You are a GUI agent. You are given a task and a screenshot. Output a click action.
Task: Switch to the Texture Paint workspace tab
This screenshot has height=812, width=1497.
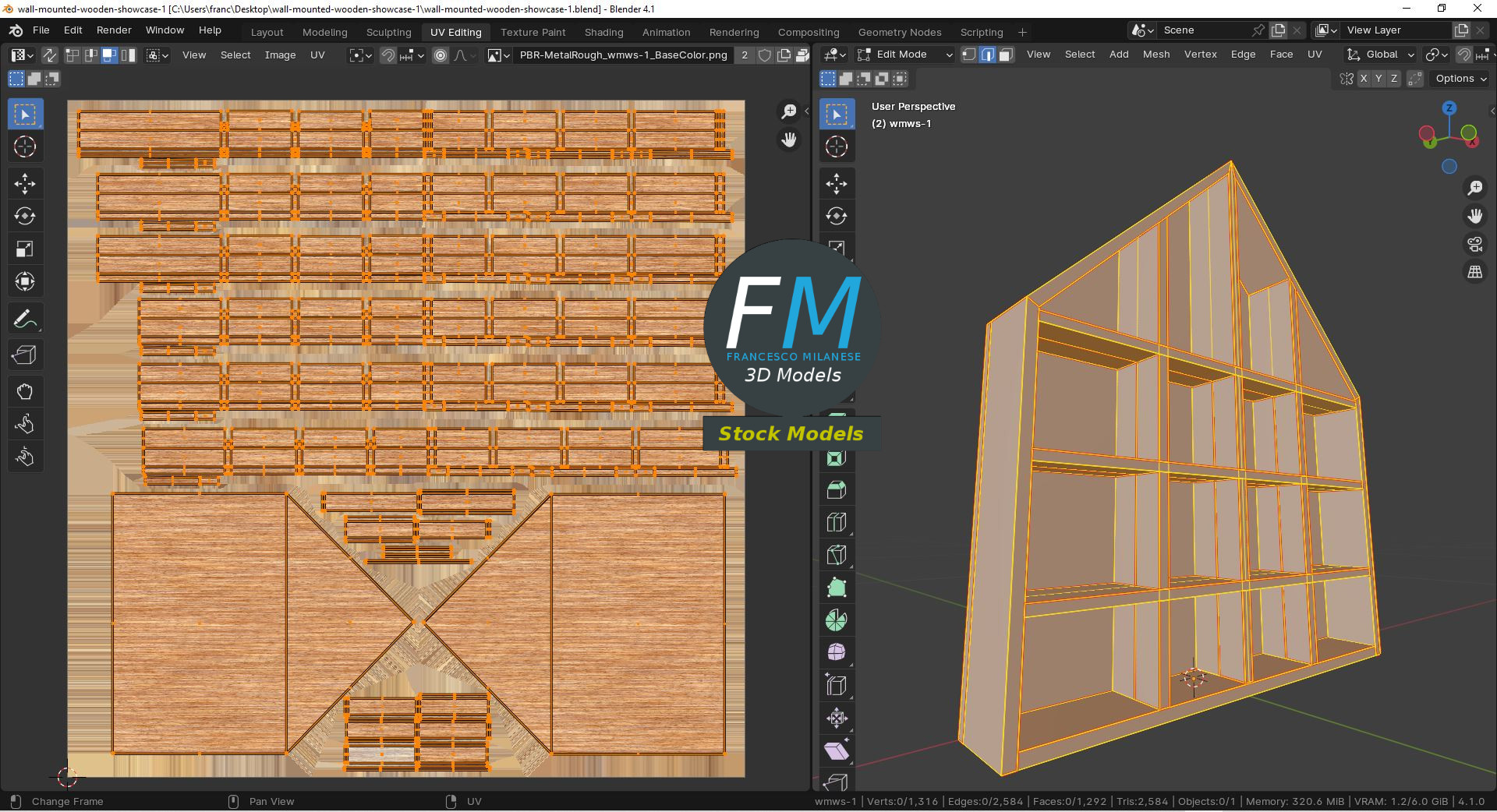click(x=533, y=32)
